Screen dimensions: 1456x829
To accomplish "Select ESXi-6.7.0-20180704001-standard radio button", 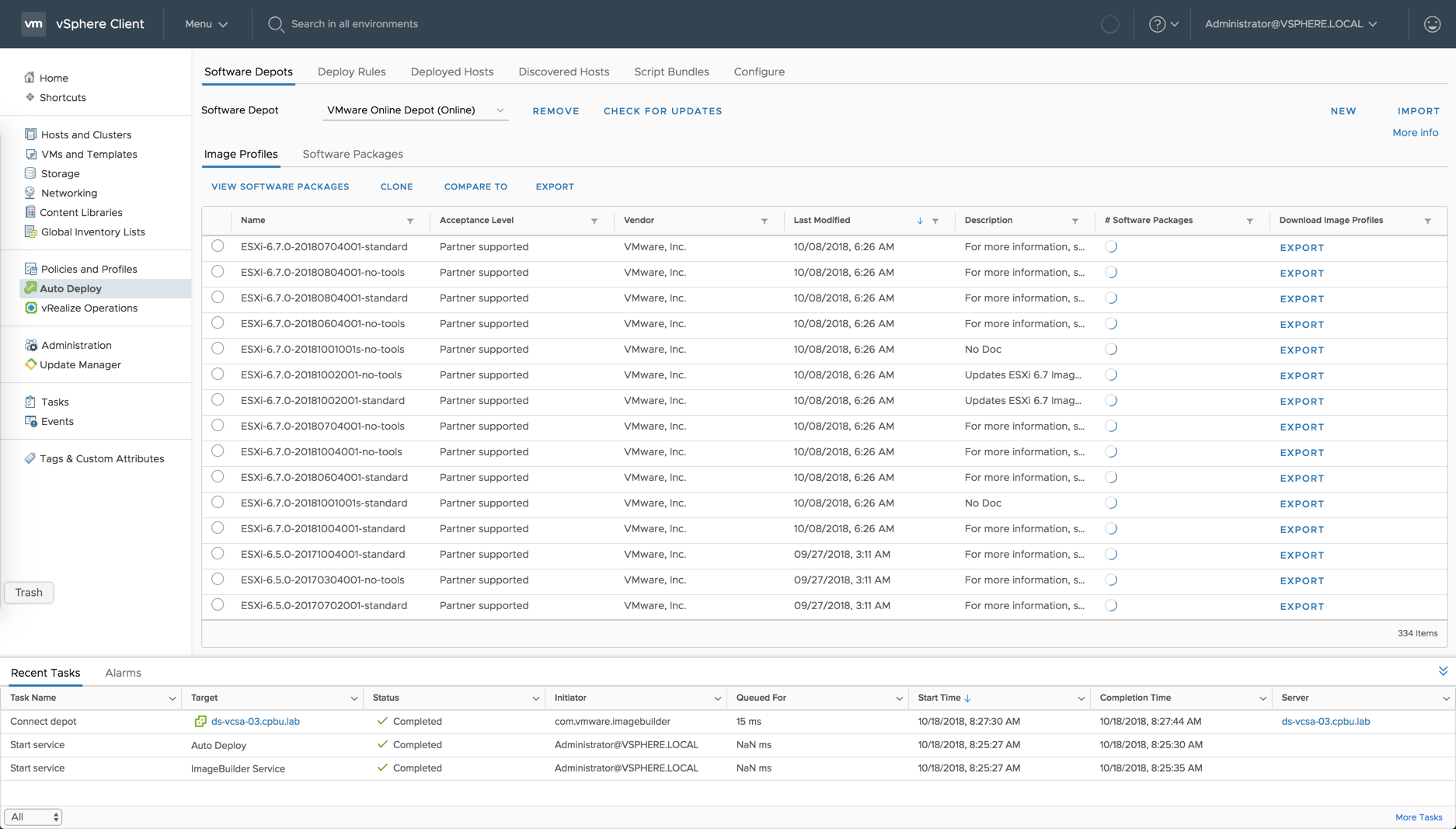I will pos(218,246).
